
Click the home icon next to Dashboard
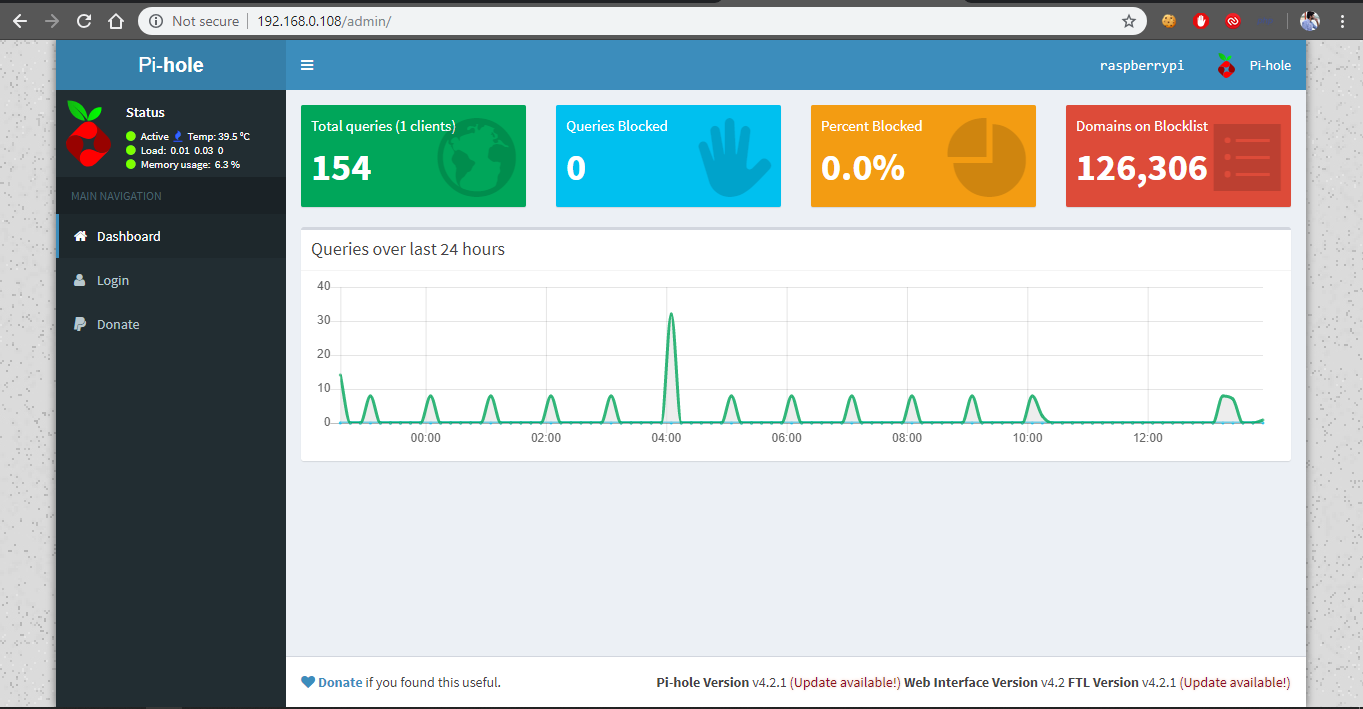[x=79, y=236]
